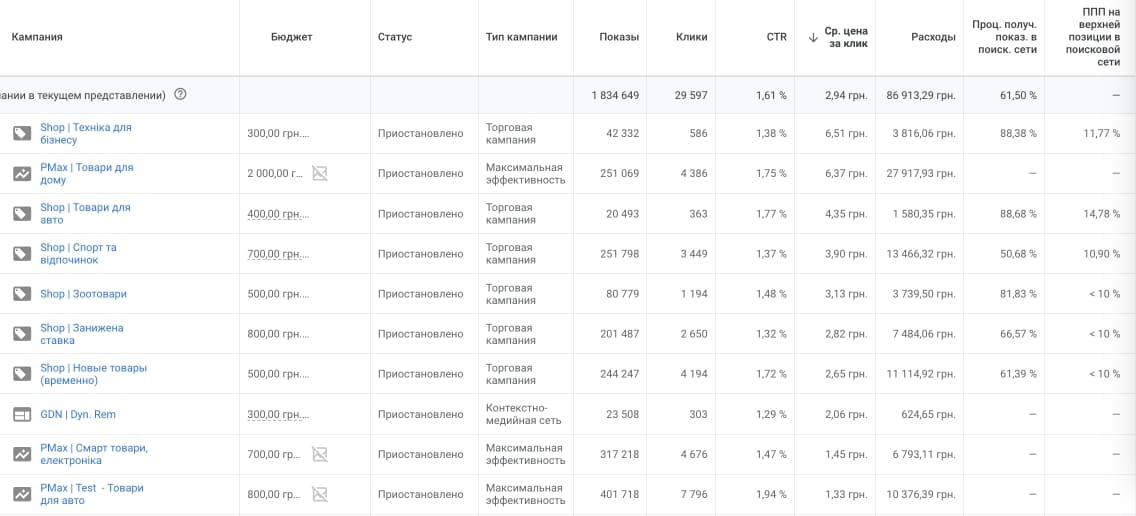Click the shopping tag icon for Shop | Техніка для бізнесу
This screenshot has width=1136, height=516.
pyautogui.click(x=21, y=134)
